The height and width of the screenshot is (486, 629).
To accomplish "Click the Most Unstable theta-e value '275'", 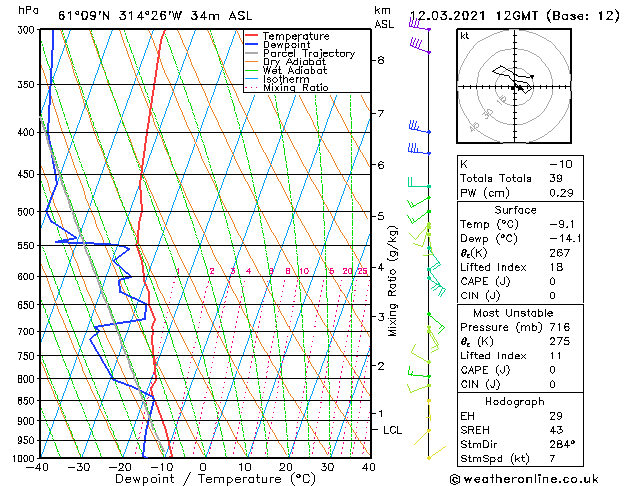I will point(560,341).
